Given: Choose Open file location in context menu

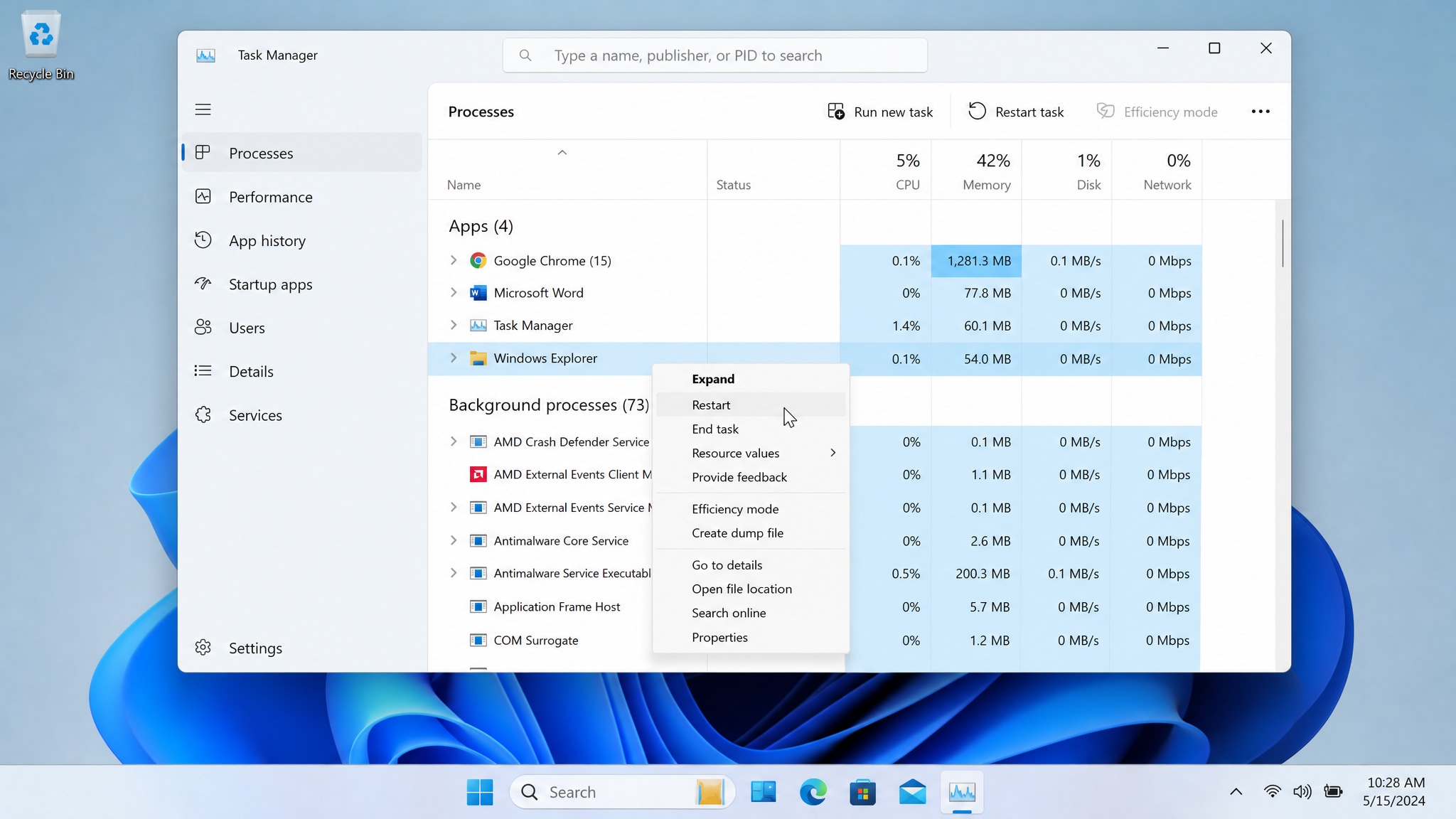Looking at the screenshot, I should coord(751,589).
